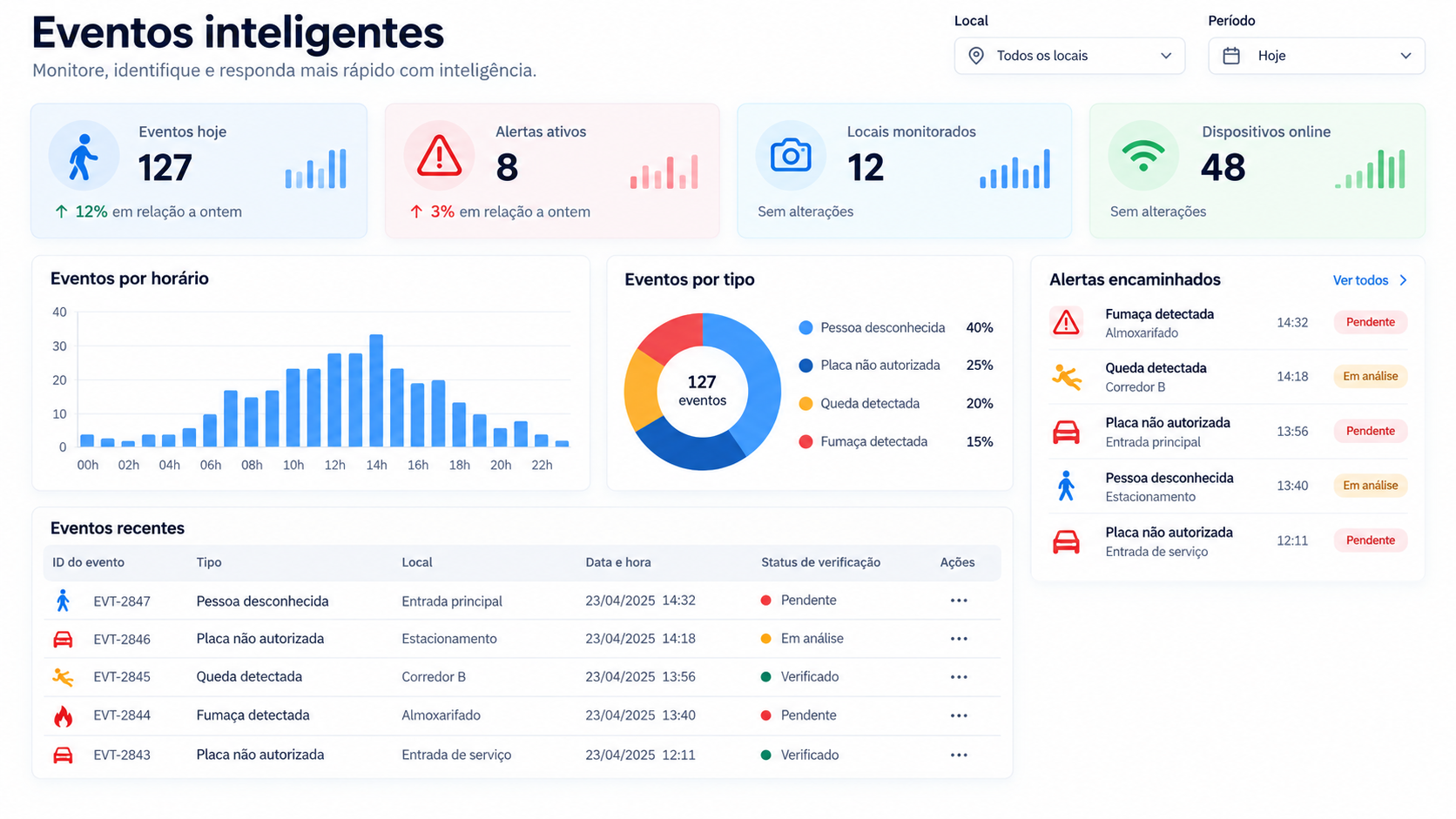Click the donut chart center showing 127 eventos
The image size is (1456, 819).
coord(702,391)
